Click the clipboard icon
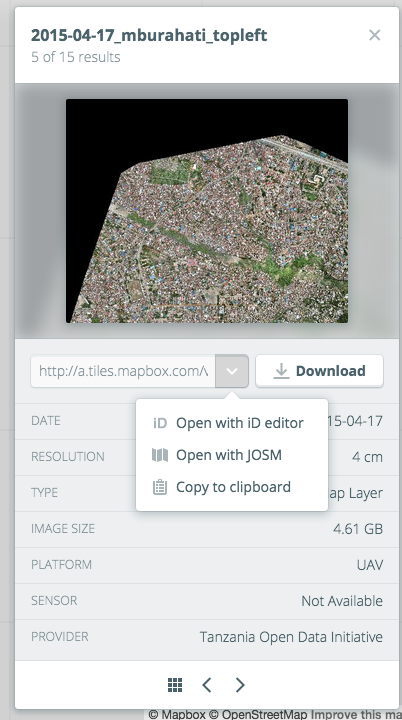Viewport: 402px width, 720px height. pyautogui.click(x=159, y=487)
